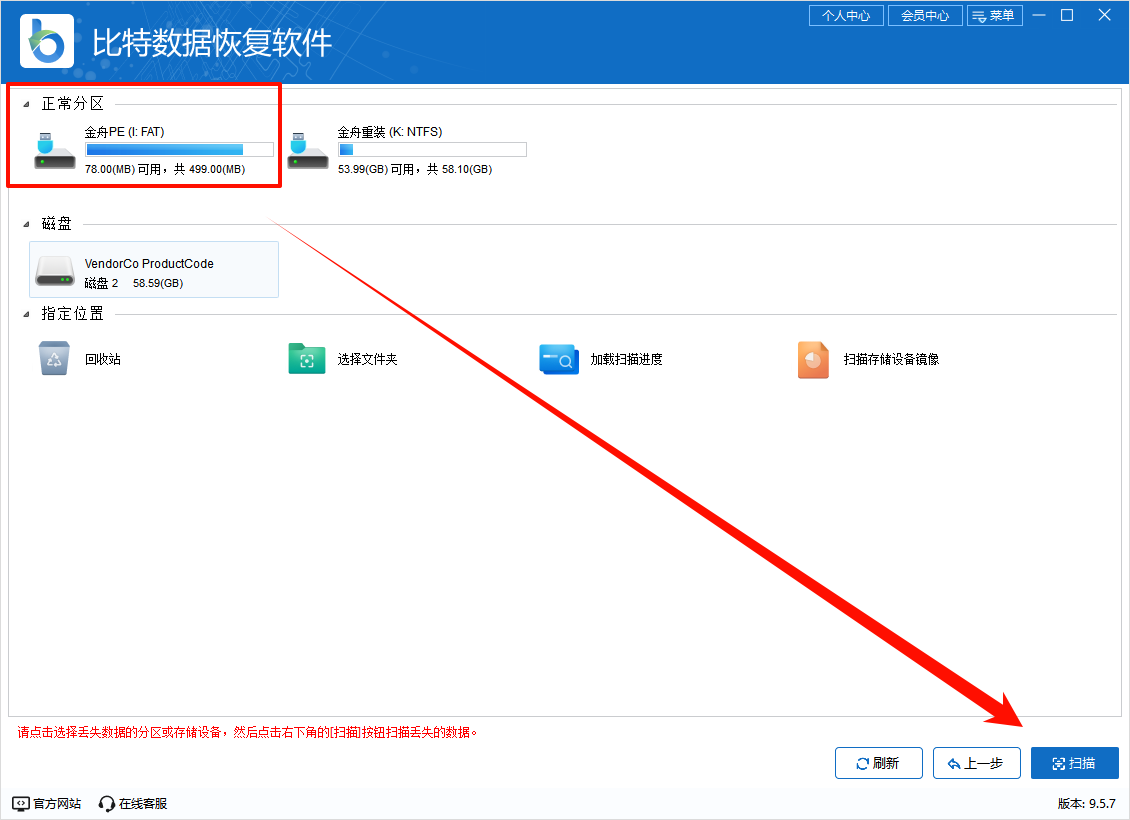
Task: Click the 加载扫描进度 blue icon
Action: (x=559, y=359)
